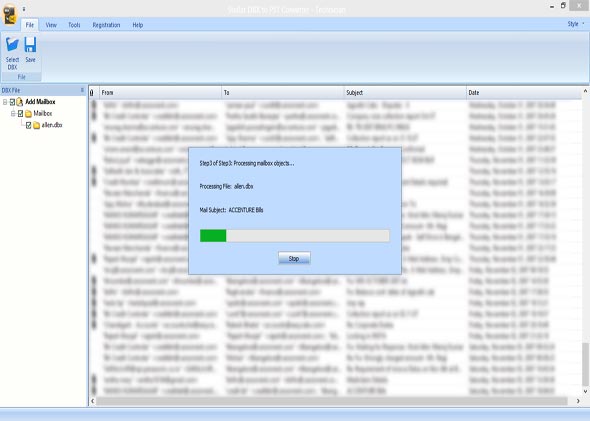Open the View ribbon tab
590x421 pixels.
51,25
